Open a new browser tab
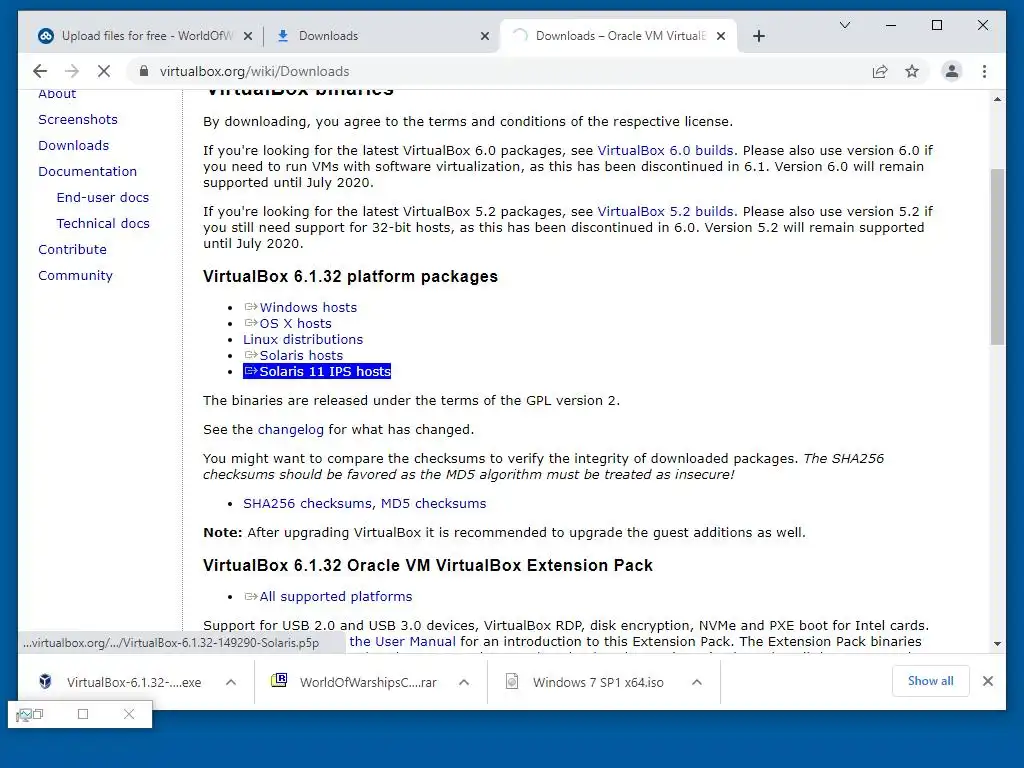Screen dimensions: 1024x768 point(758,36)
